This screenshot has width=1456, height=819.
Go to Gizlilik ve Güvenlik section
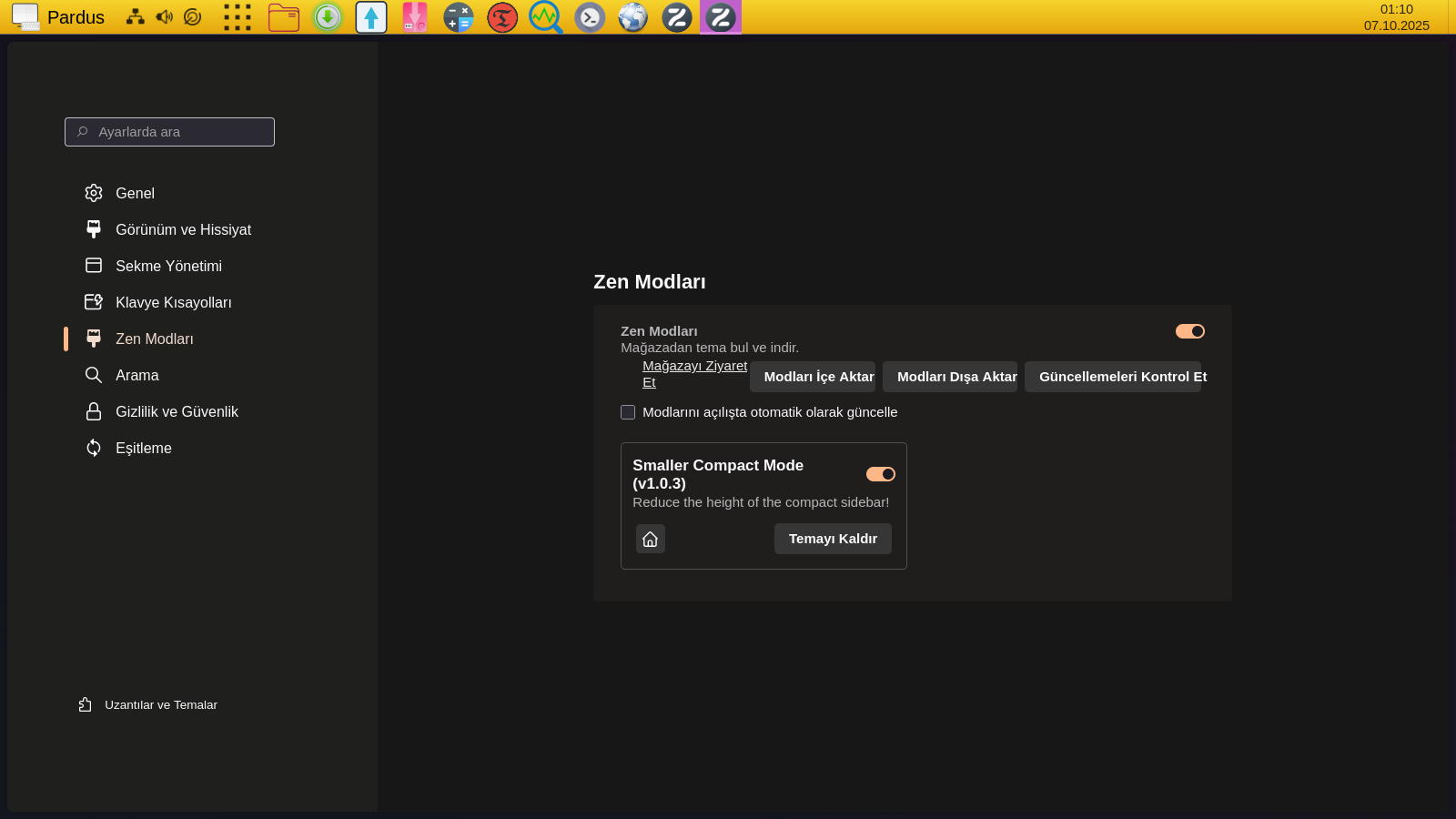tap(177, 411)
